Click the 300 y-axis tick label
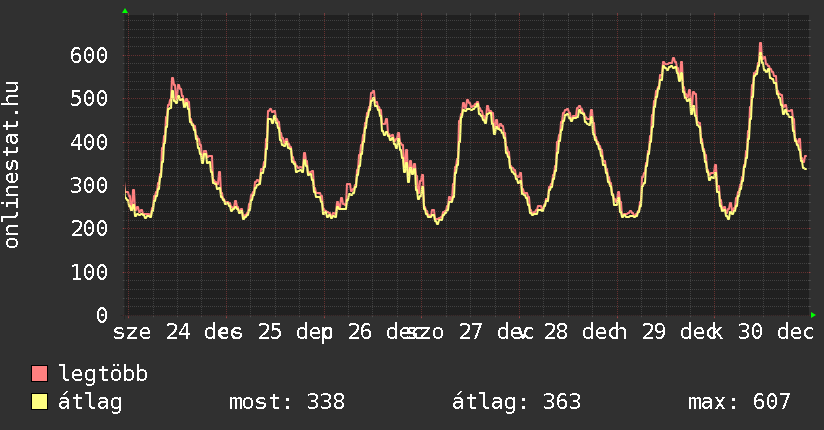The height and width of the screenshot is (430, 824). point(89,185)
